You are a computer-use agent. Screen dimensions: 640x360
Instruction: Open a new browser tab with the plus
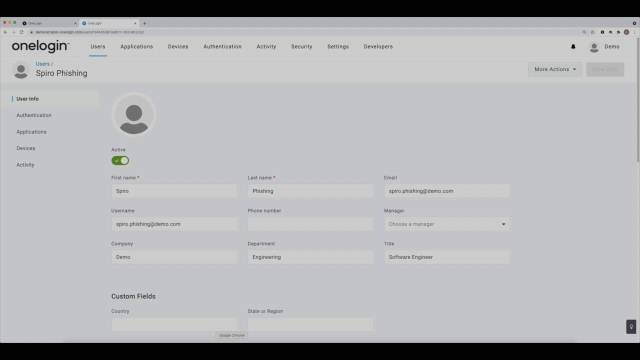pos(144,23)
